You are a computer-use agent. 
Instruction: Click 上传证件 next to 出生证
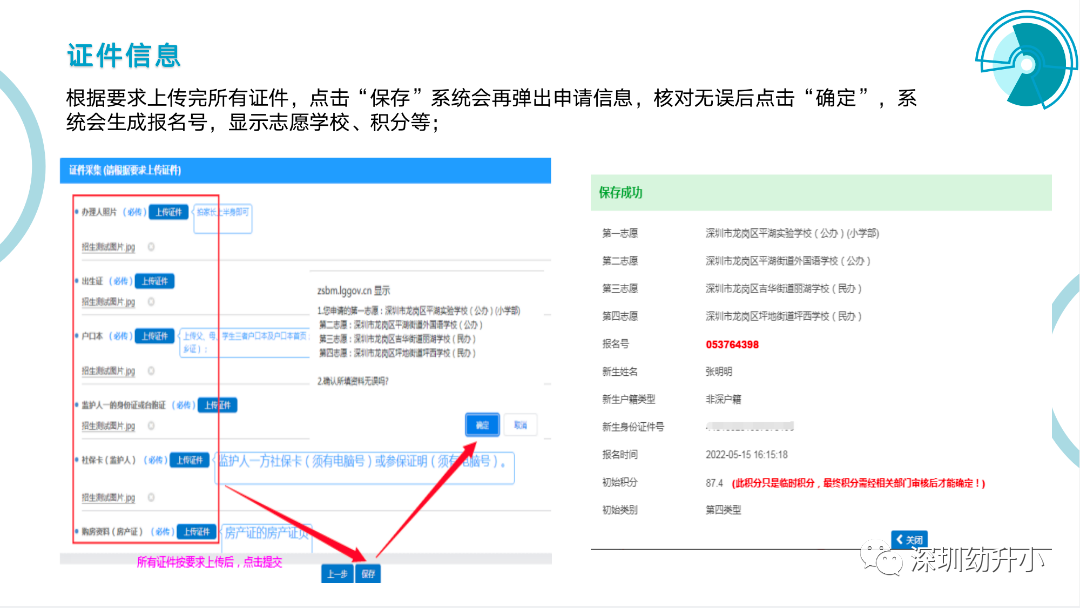(154, 281)
